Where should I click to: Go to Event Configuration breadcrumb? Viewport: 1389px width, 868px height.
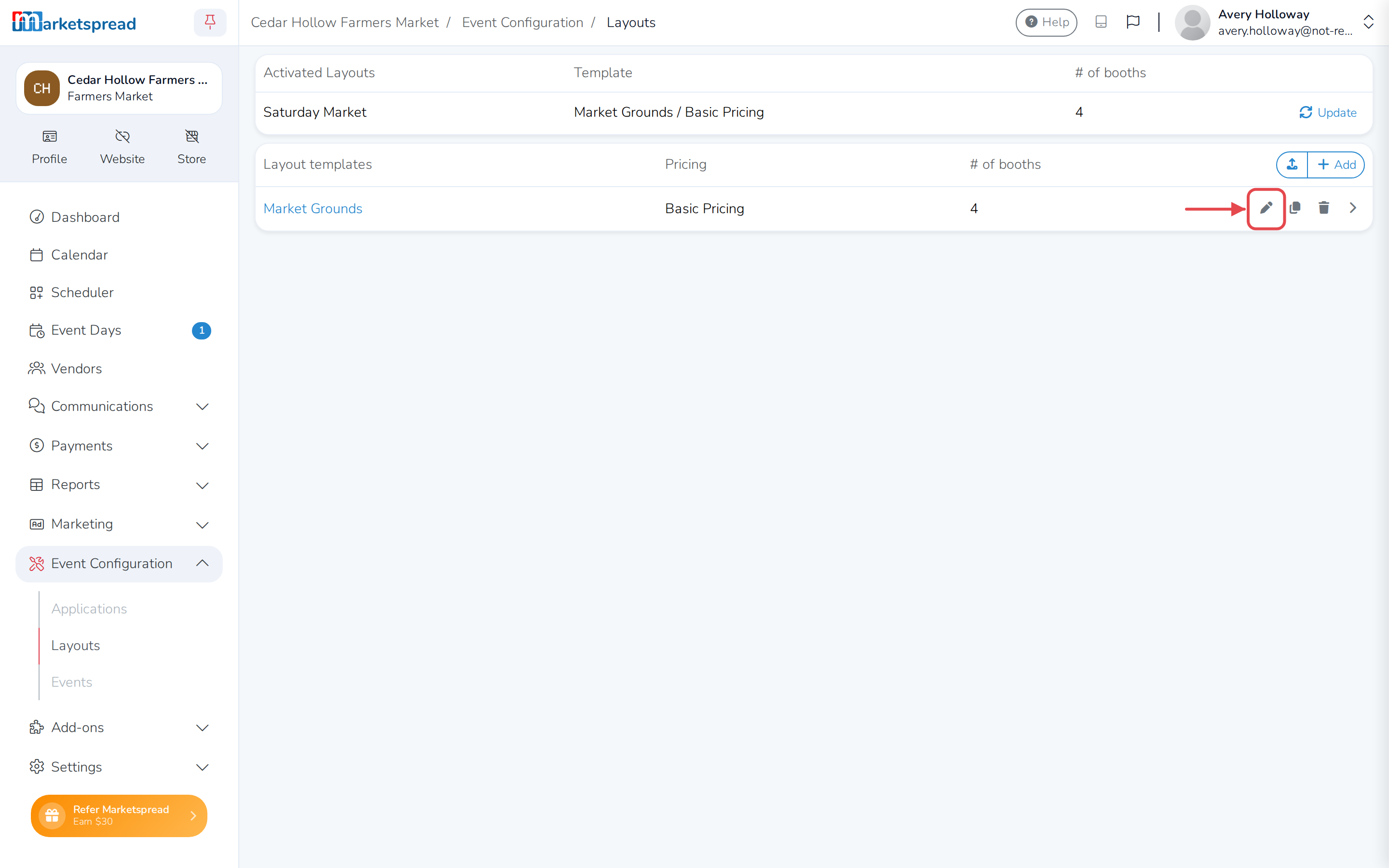(x=522, y=22)
